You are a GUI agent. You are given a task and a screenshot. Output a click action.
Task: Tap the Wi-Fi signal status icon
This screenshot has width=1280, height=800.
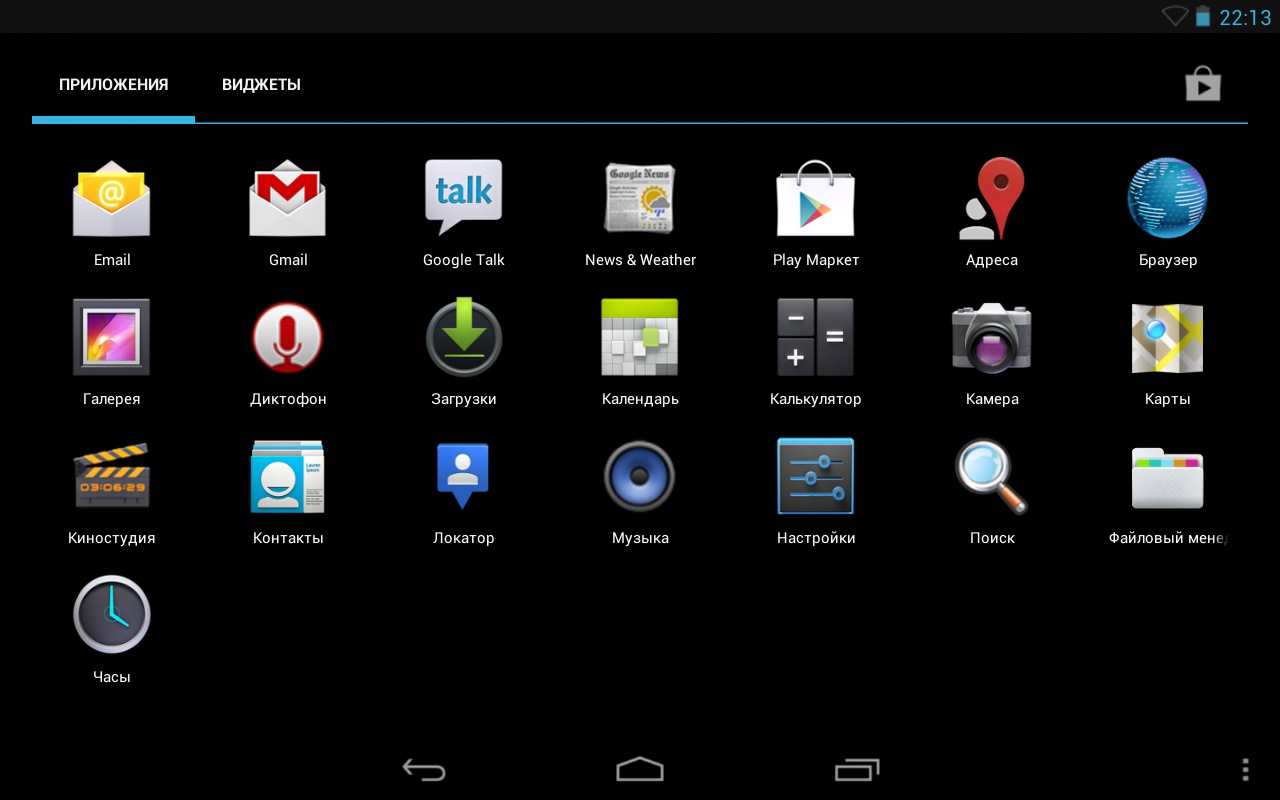[1175, 16]
